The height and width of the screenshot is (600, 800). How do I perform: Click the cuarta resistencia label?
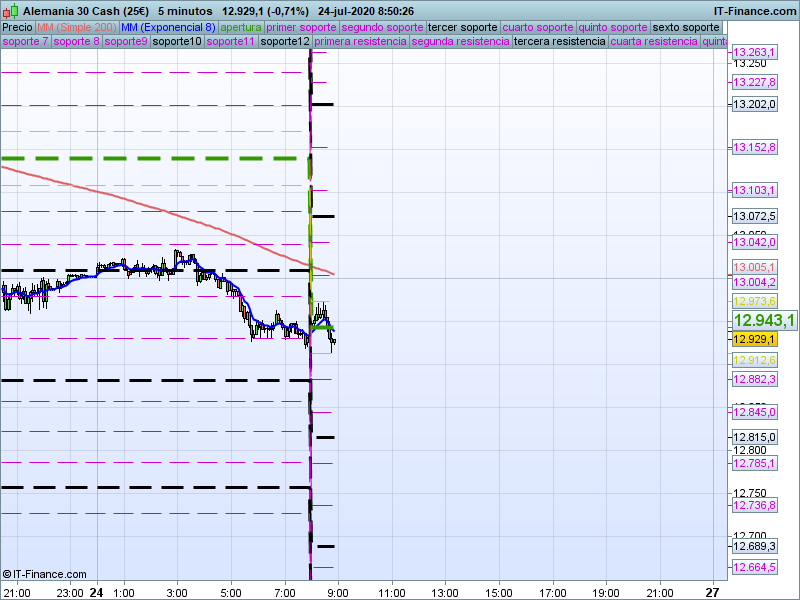[x=654, y=42]
